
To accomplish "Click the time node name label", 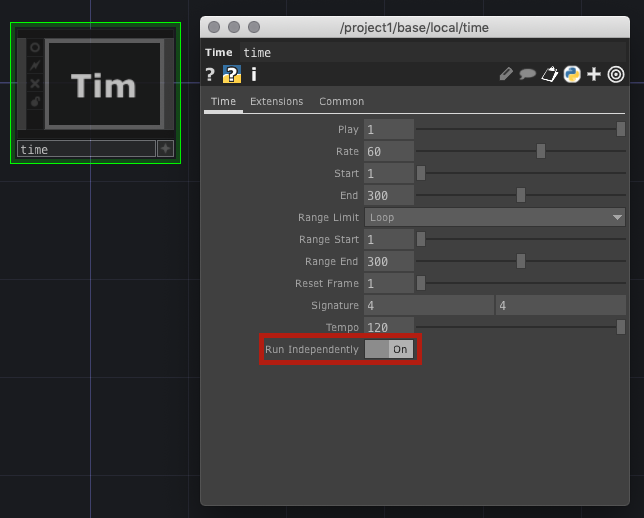I will (86, 149).
